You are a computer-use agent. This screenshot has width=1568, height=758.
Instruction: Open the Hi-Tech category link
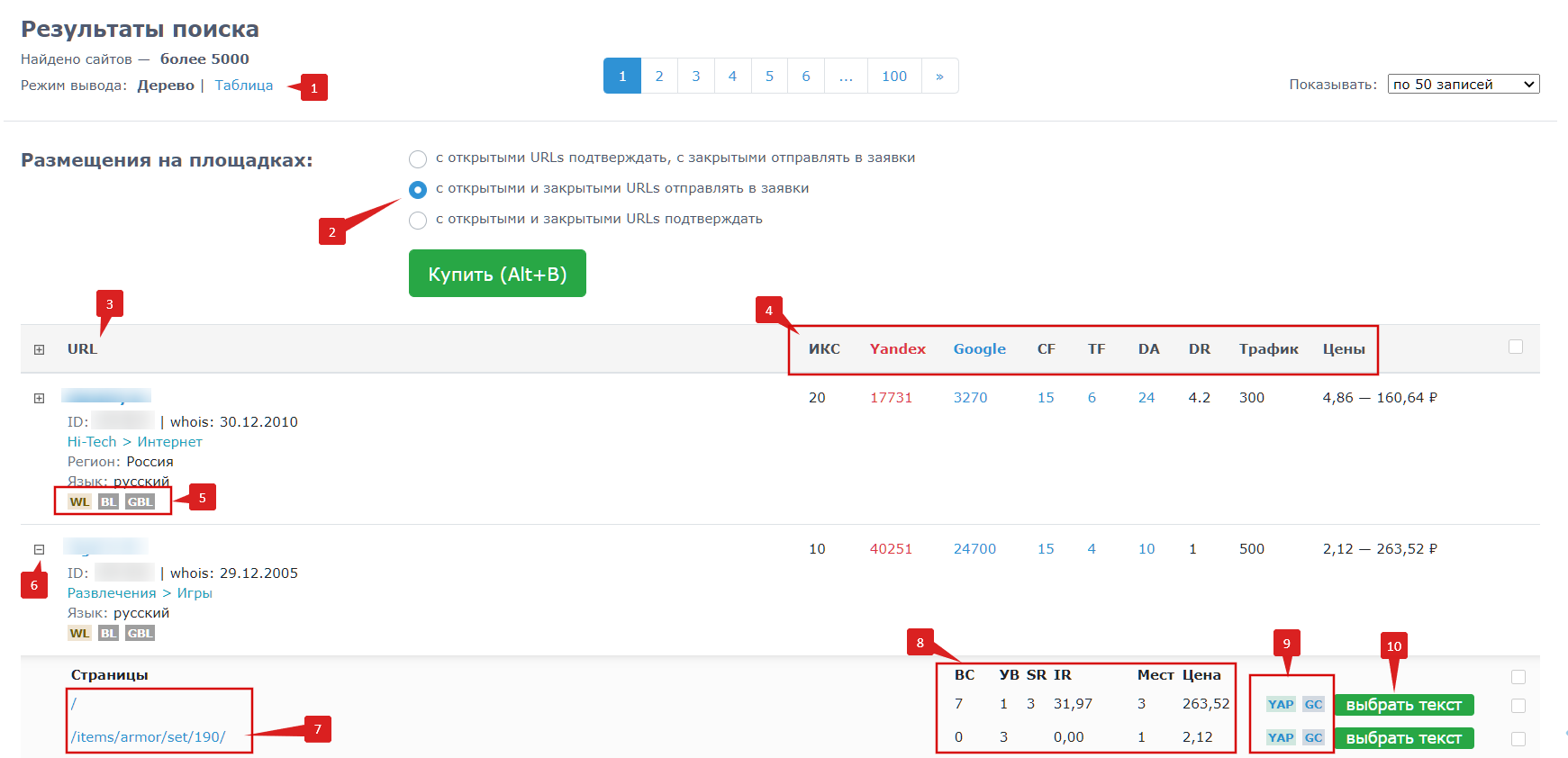(x=92, y=442)
